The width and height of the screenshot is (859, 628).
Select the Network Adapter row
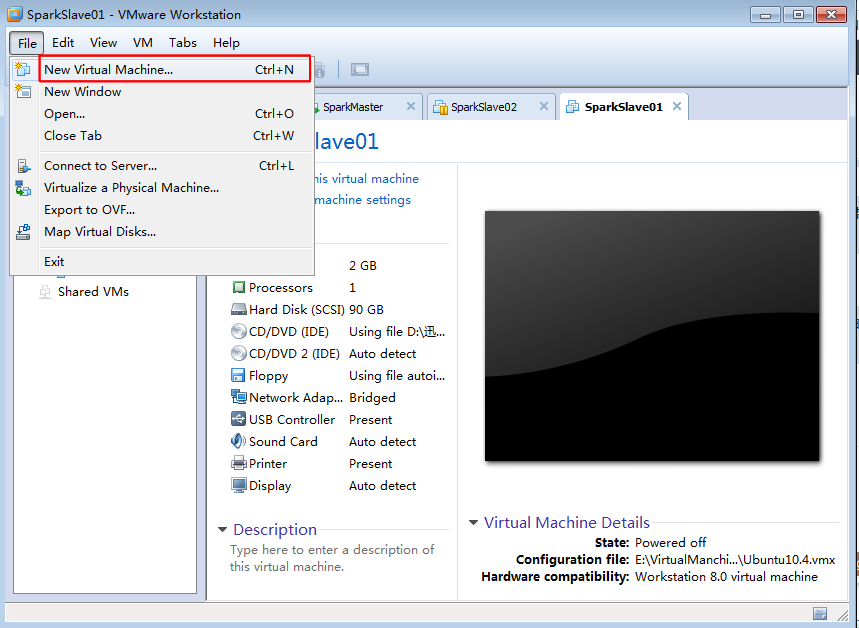point(338,397)
